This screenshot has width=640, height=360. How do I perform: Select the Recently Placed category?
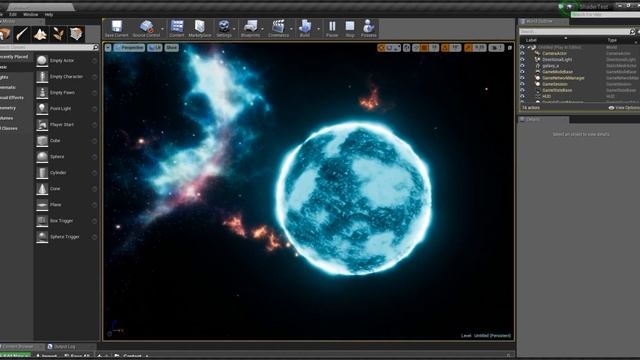click(x=15, y=57)
